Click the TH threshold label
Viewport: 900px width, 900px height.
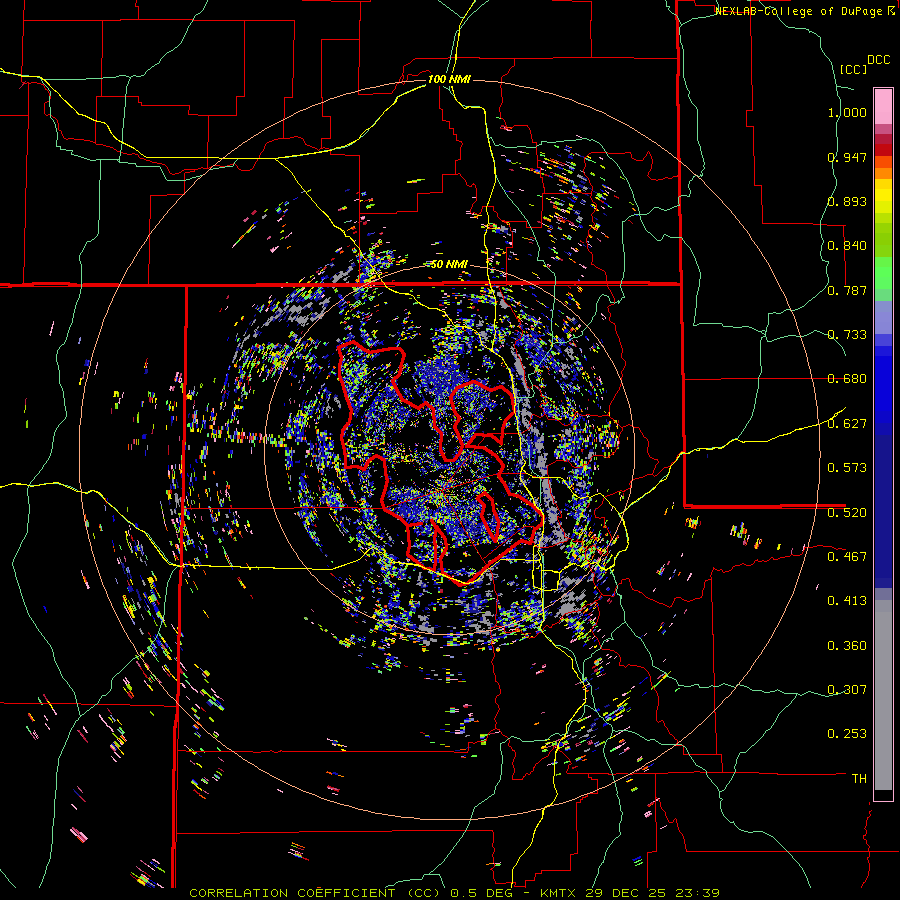pyautogui.click(x=859, y=779)
